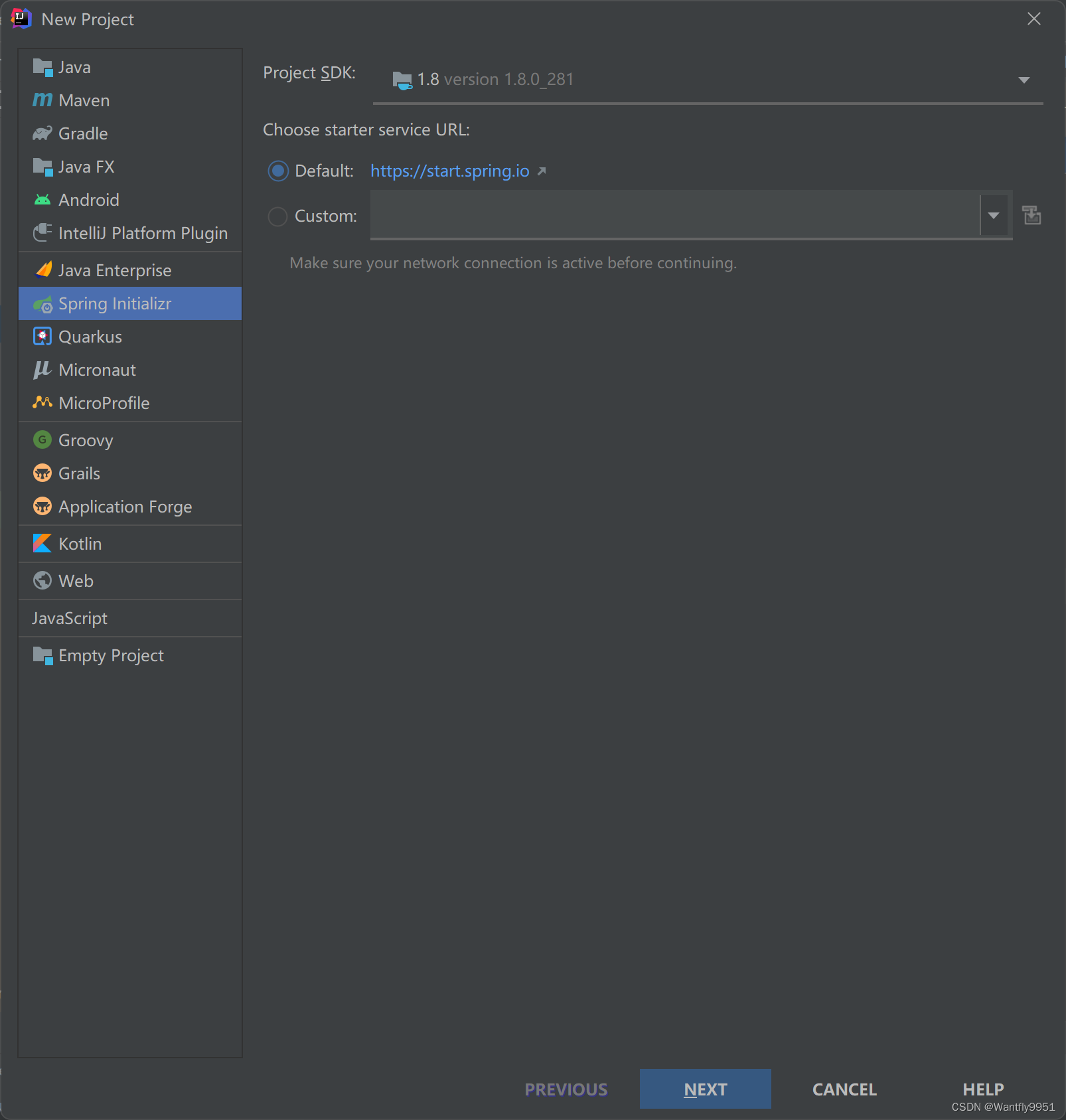Click the IntelliJ Platform Plugin plug icon

tap(42, 233)
